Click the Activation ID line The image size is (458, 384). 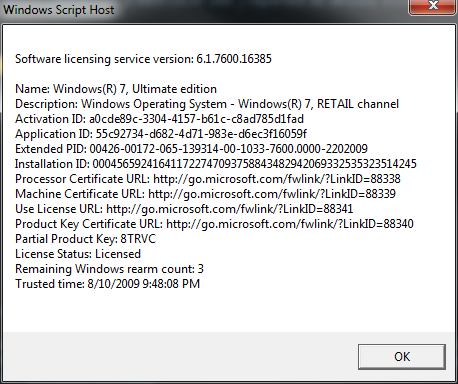point(160,119)
